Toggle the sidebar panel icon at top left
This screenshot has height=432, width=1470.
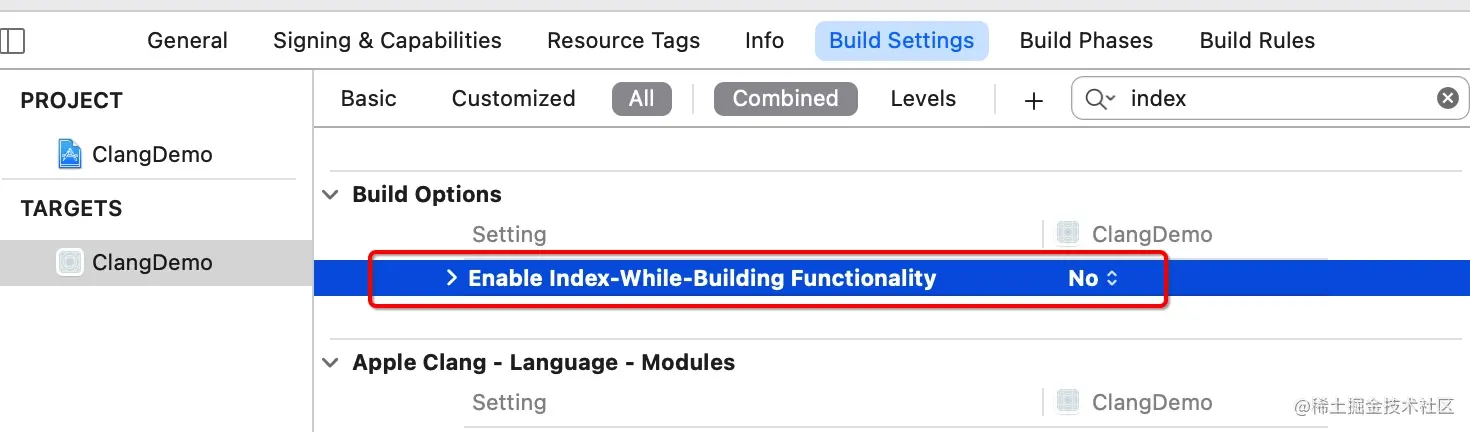[12, 41]
